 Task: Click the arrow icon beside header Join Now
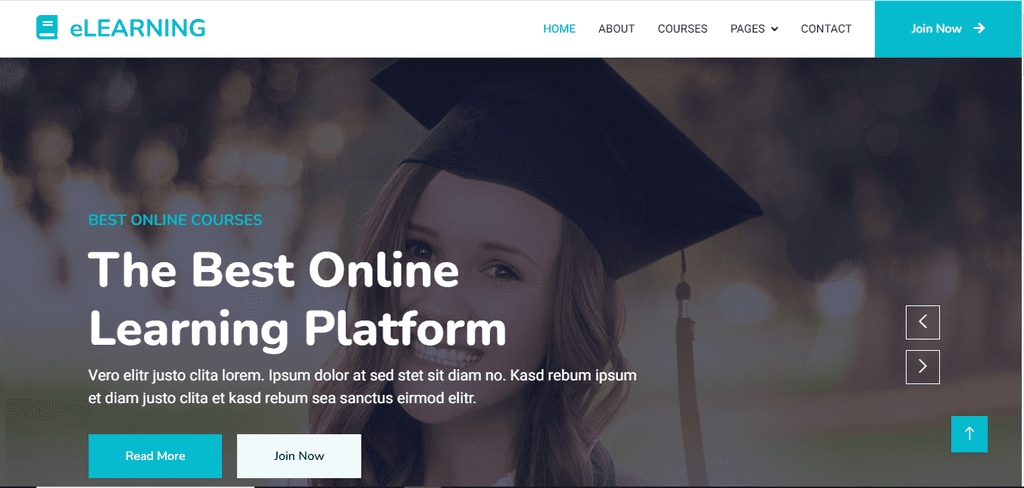pyautogui.click(x=978, y=28)
